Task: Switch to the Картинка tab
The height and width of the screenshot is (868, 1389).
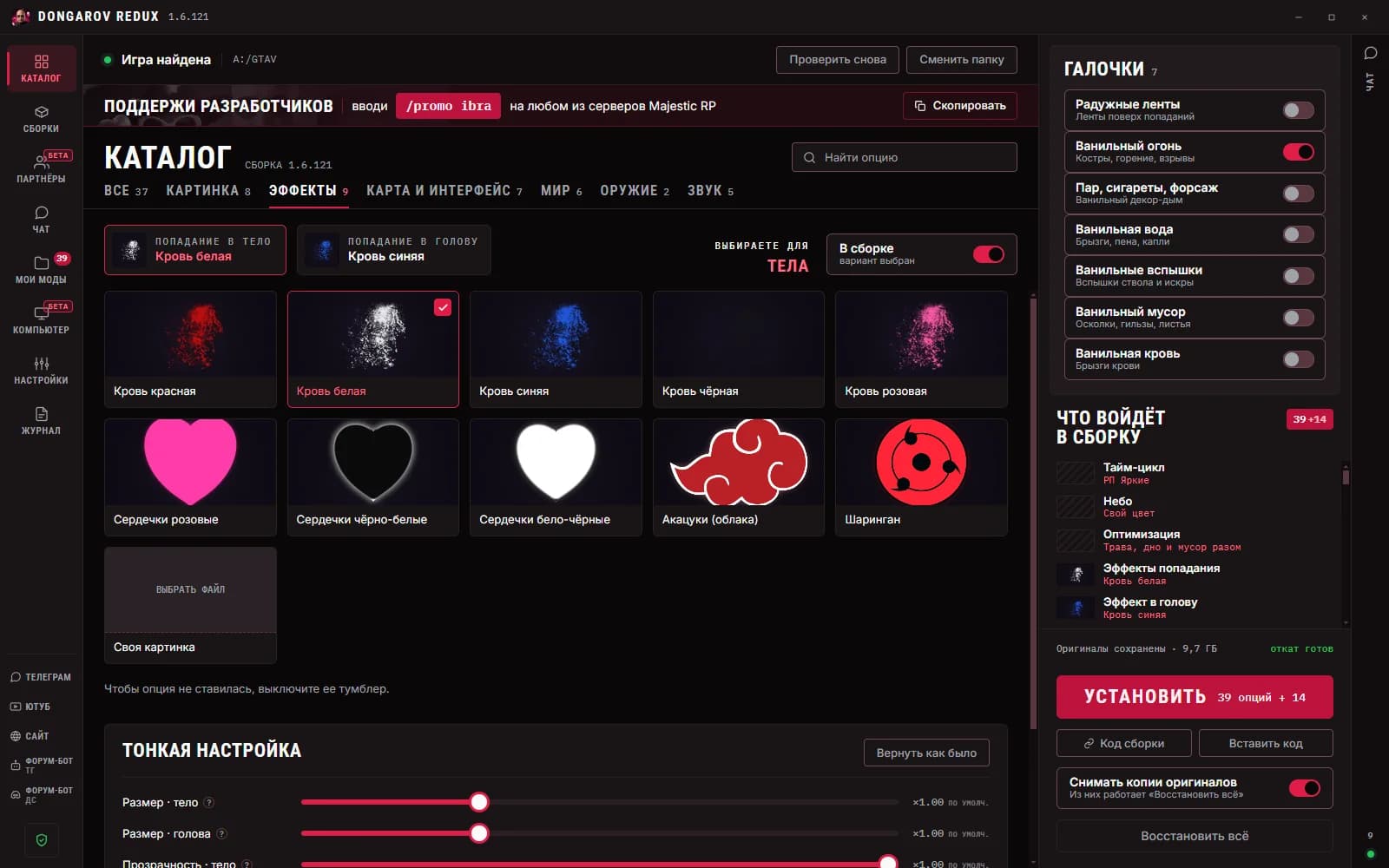Action: (x=208, y=191)
